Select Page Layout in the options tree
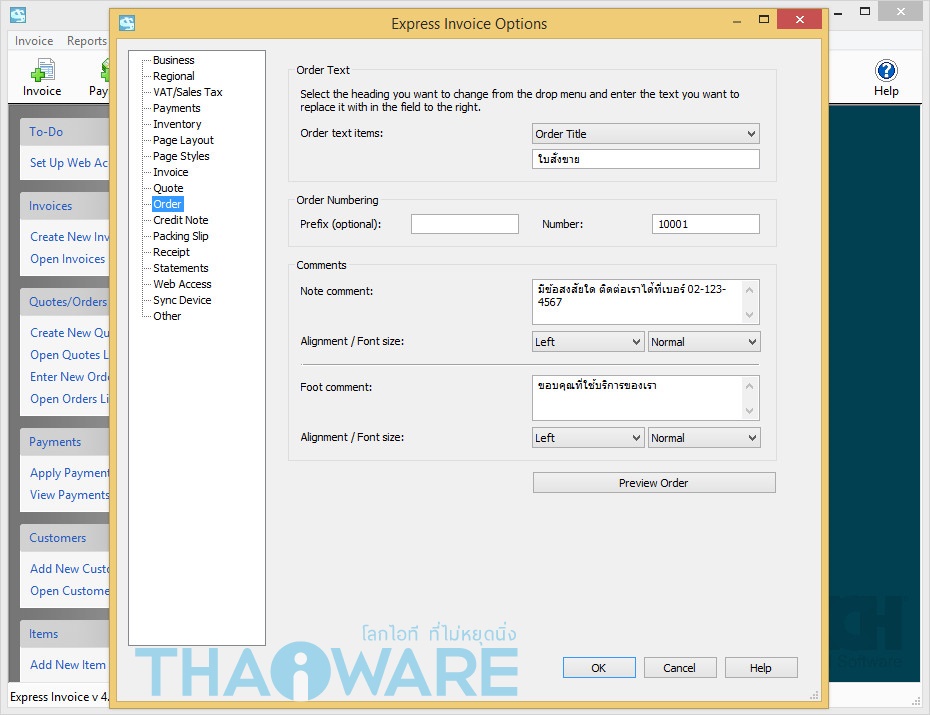Image resolution: width=930 pixels, height=715 pixels. (x=183, y=140)
